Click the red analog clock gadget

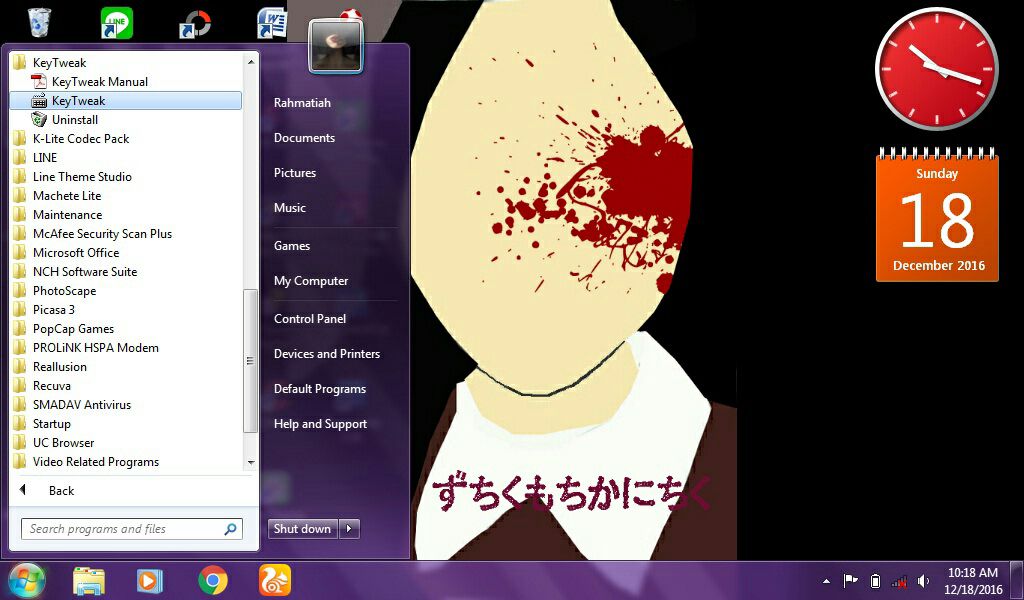point(937,69)
